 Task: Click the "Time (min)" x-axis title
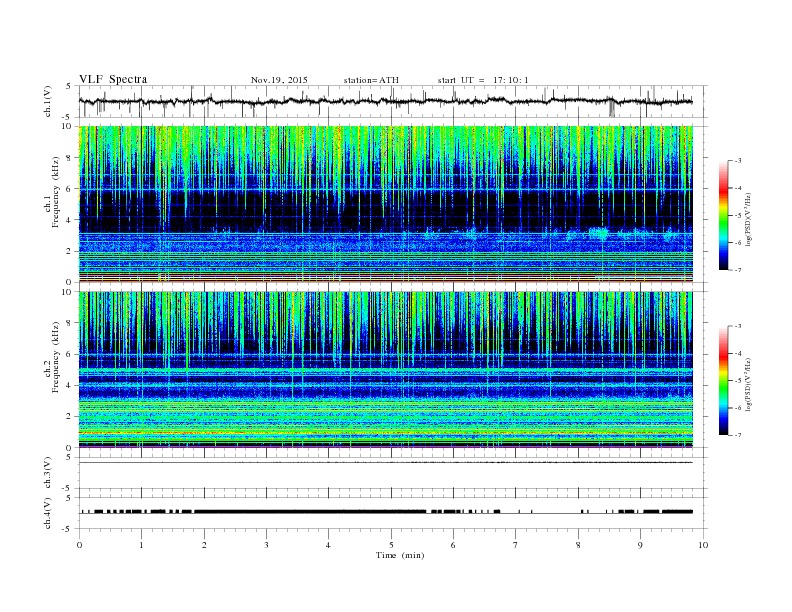[400, 555]
